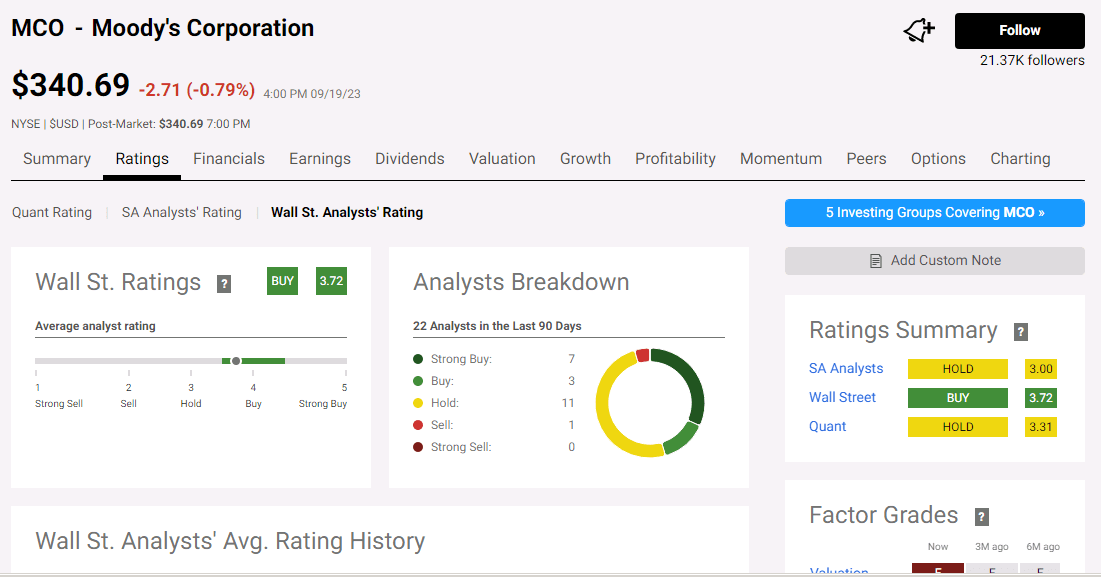Screen dimensions: 1101x577
Task: Click the 3.00 SA Analysts score
Action: click(1041, 369)
